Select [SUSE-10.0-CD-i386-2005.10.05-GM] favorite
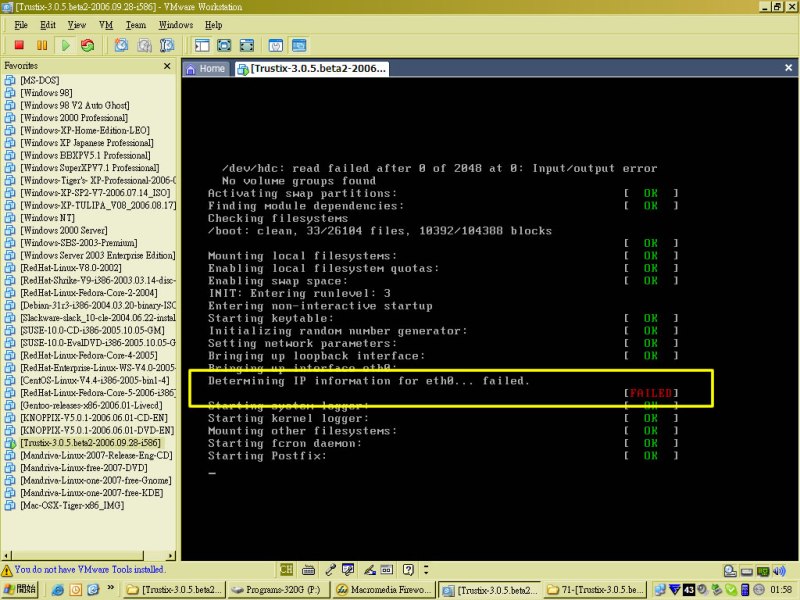800x600 pixels. coord(84,330)
